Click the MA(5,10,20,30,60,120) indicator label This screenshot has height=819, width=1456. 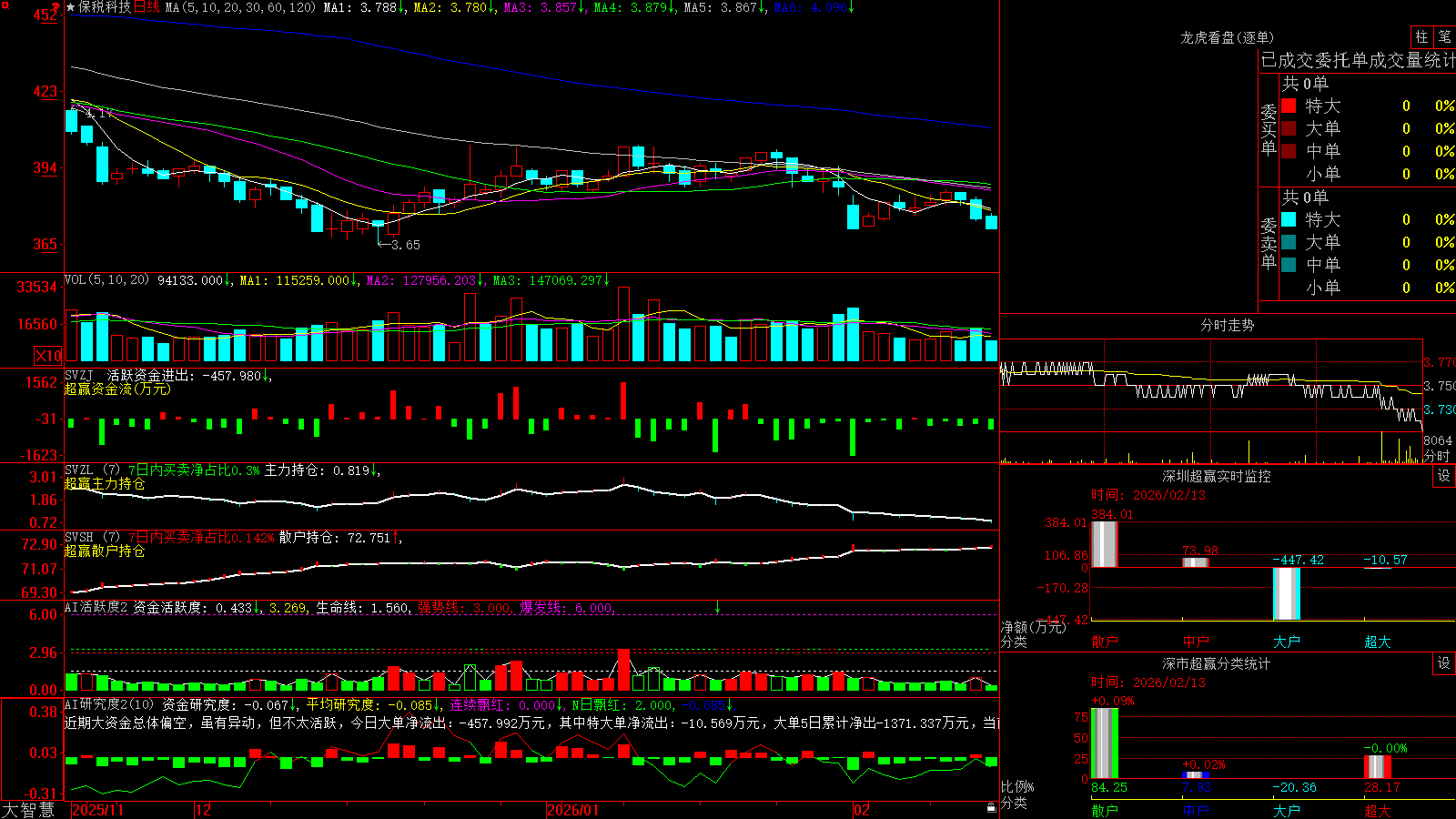click(x=240, y=7)
